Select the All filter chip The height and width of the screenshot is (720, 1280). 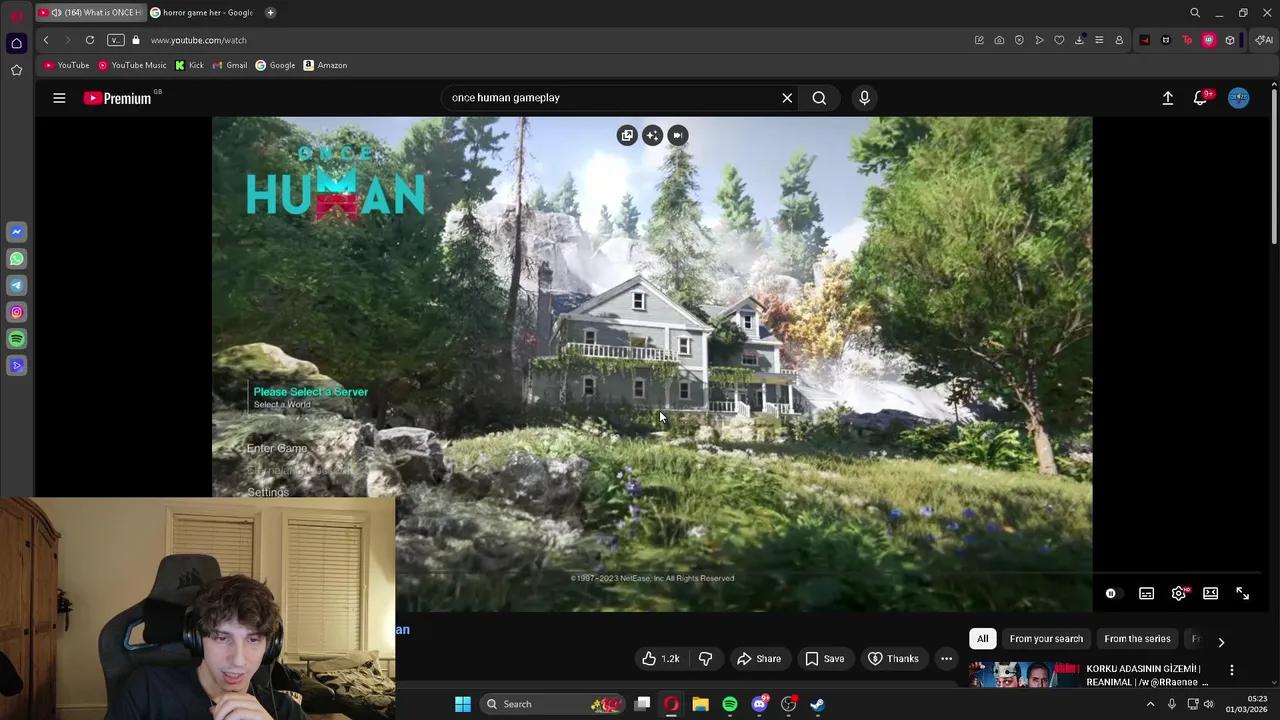[x=983, y=639]
